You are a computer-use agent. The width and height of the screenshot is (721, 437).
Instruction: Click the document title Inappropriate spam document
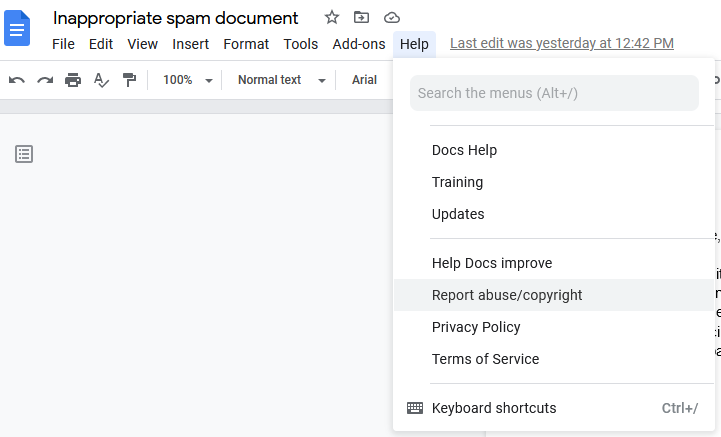175,18
